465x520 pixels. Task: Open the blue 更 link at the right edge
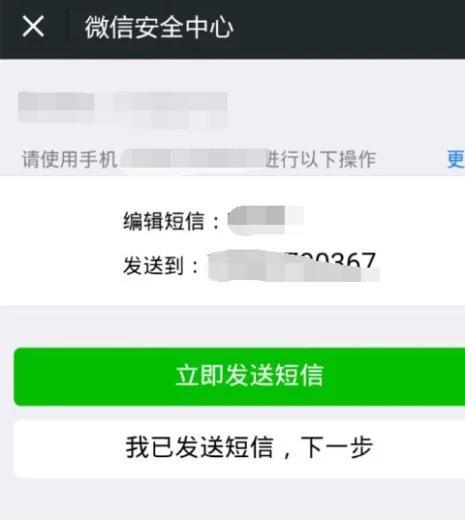pos(456,159)
